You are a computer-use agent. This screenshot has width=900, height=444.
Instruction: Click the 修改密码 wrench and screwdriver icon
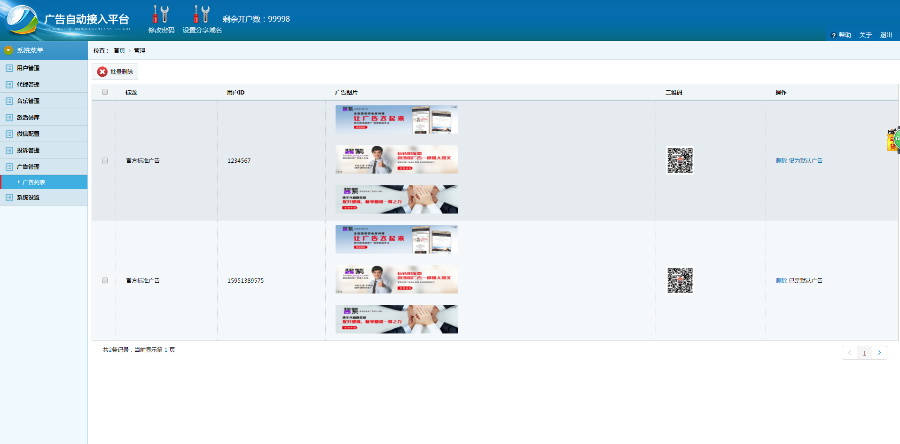pos(161,14)
